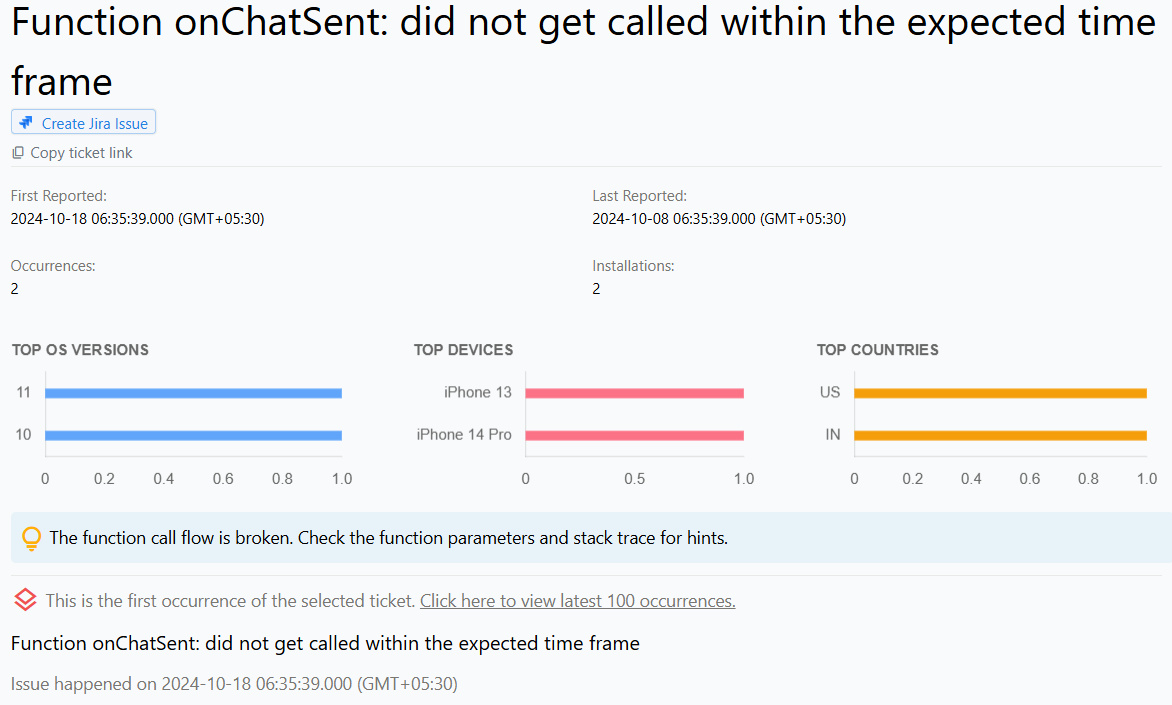Click the blue bar for OS version 11
1172x705 pixels.
point(193,393)
